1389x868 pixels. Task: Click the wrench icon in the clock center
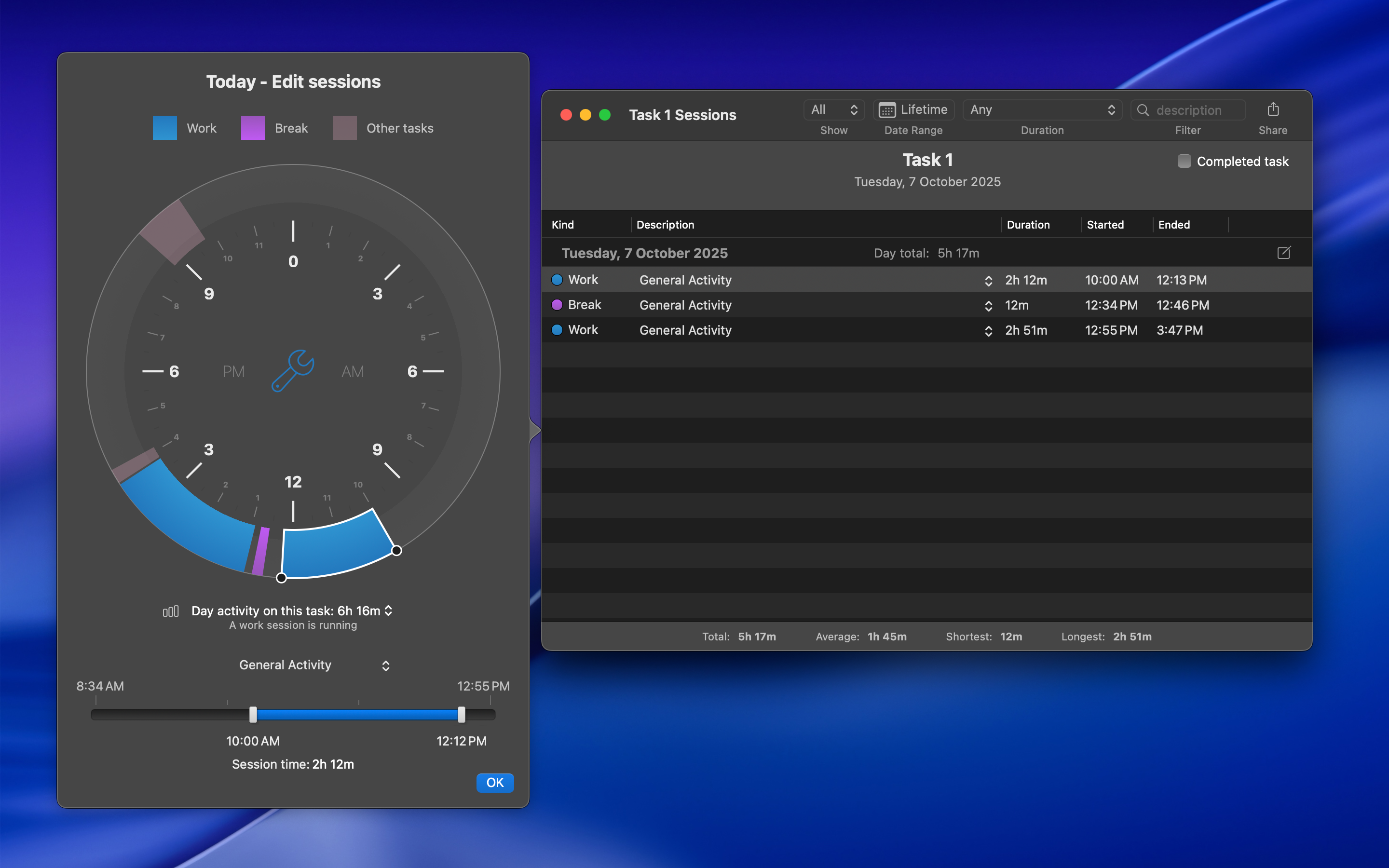(293, 371)
